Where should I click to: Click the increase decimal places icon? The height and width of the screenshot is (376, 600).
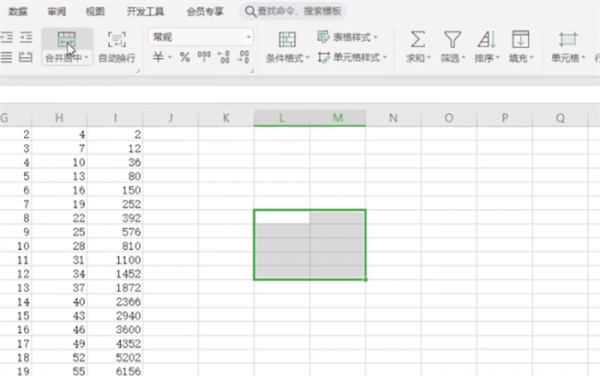(223, 57)
